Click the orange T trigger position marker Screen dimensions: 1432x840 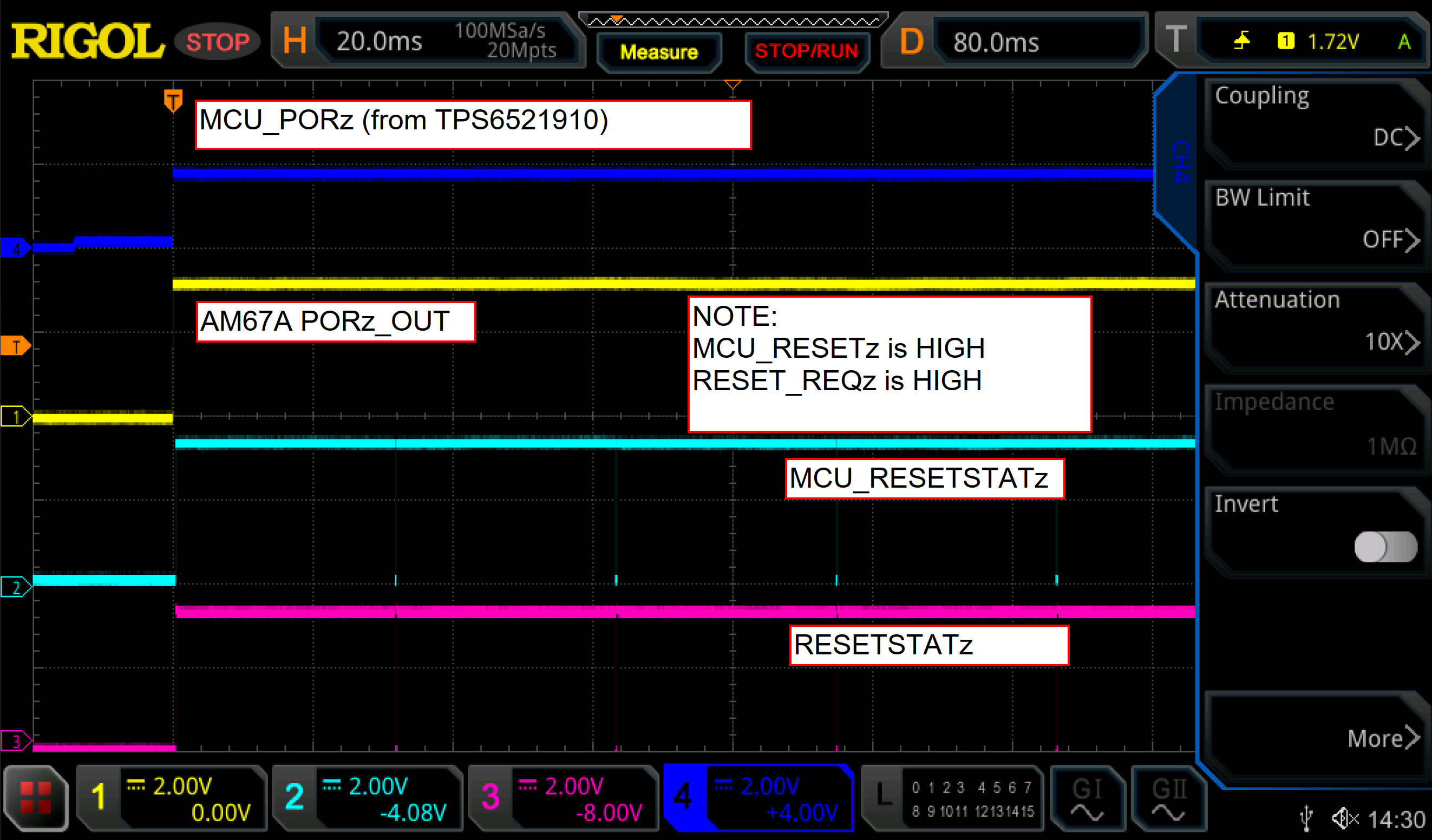173,101
